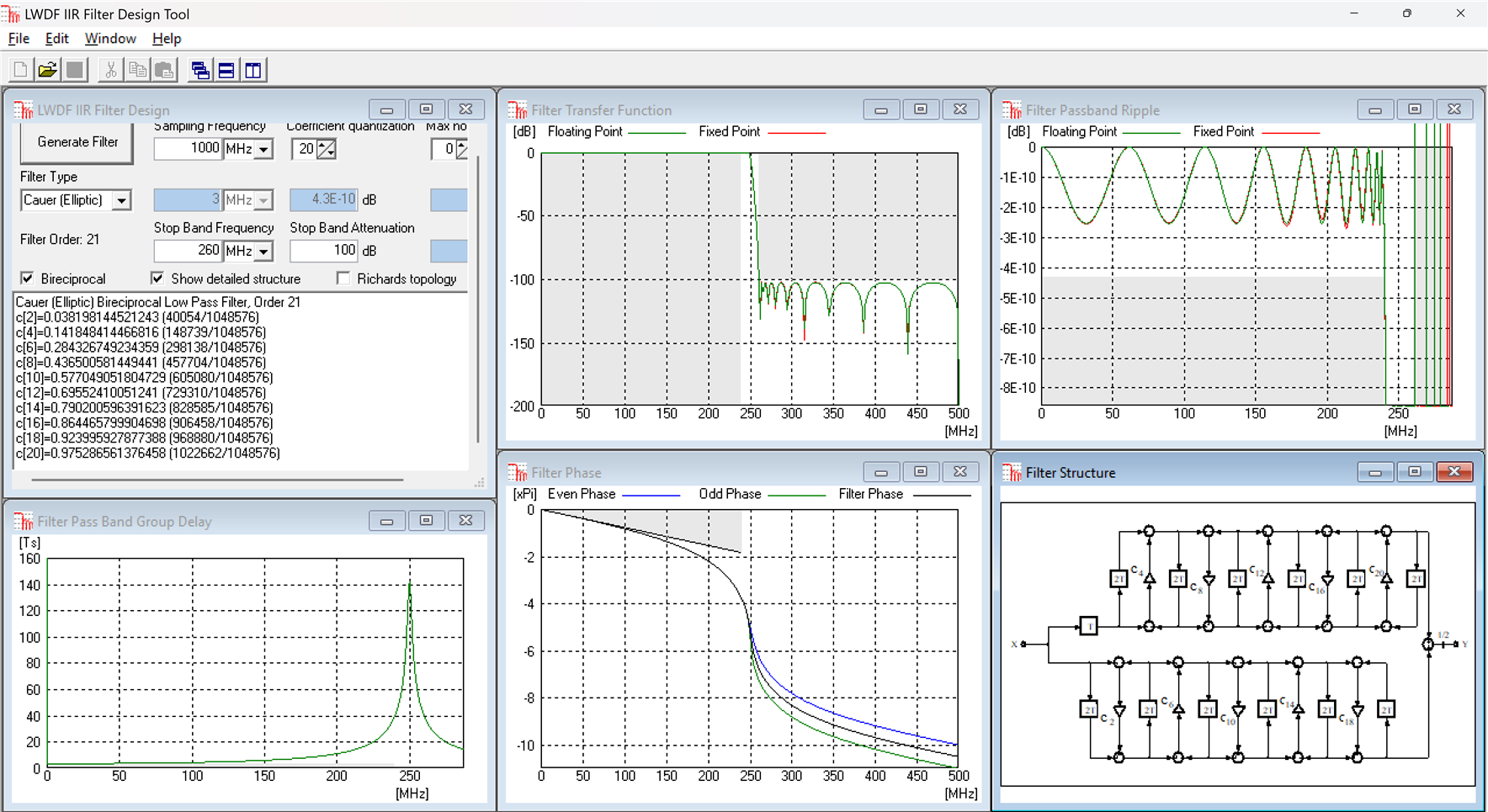Image resolution: width=1488 pixels, height=812 pixels.
Task: Open Stop Band Frequency unit dropdown
Action: [x=264, y=251]
